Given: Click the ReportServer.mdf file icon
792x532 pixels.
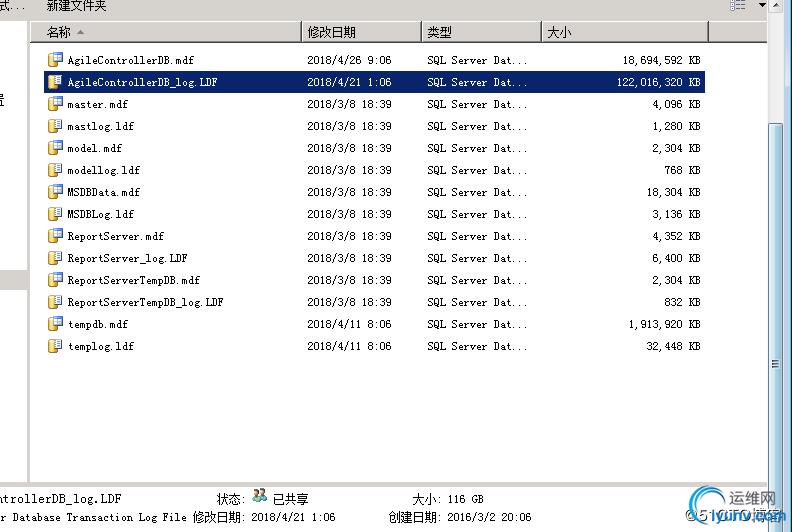Looking at the screenshot, I should coord(55,235).
